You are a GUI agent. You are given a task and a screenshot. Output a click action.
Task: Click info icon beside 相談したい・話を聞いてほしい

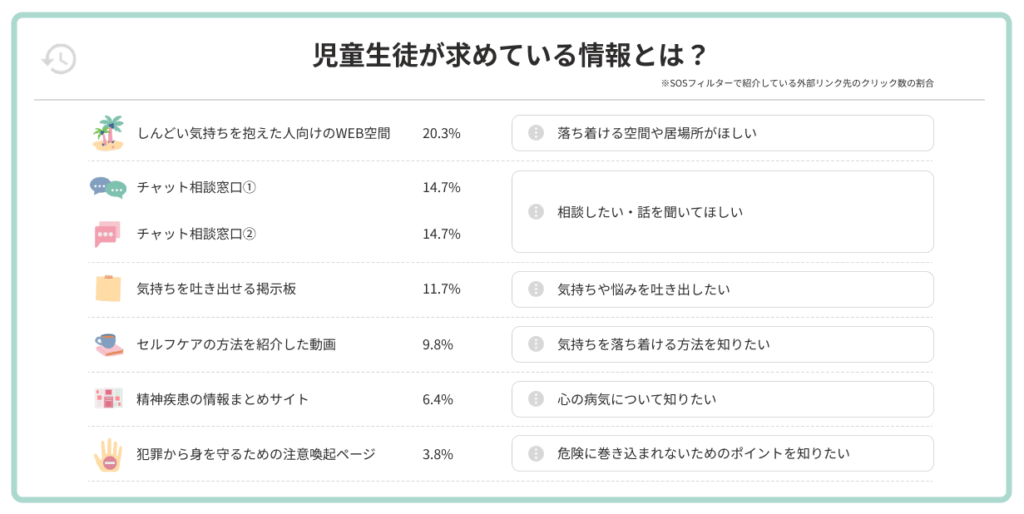[536, 211]
